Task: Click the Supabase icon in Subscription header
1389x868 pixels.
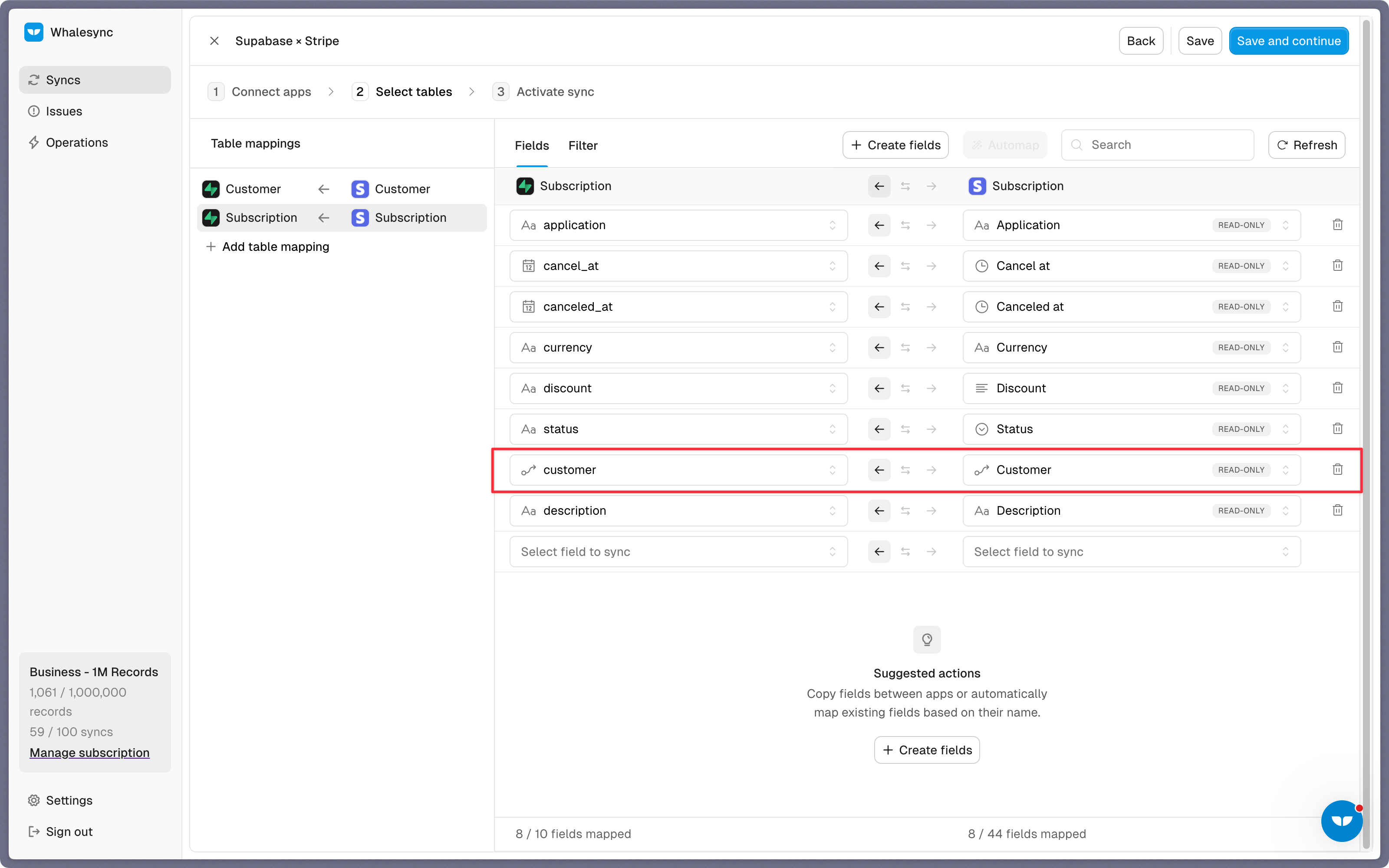Action: 525,186
